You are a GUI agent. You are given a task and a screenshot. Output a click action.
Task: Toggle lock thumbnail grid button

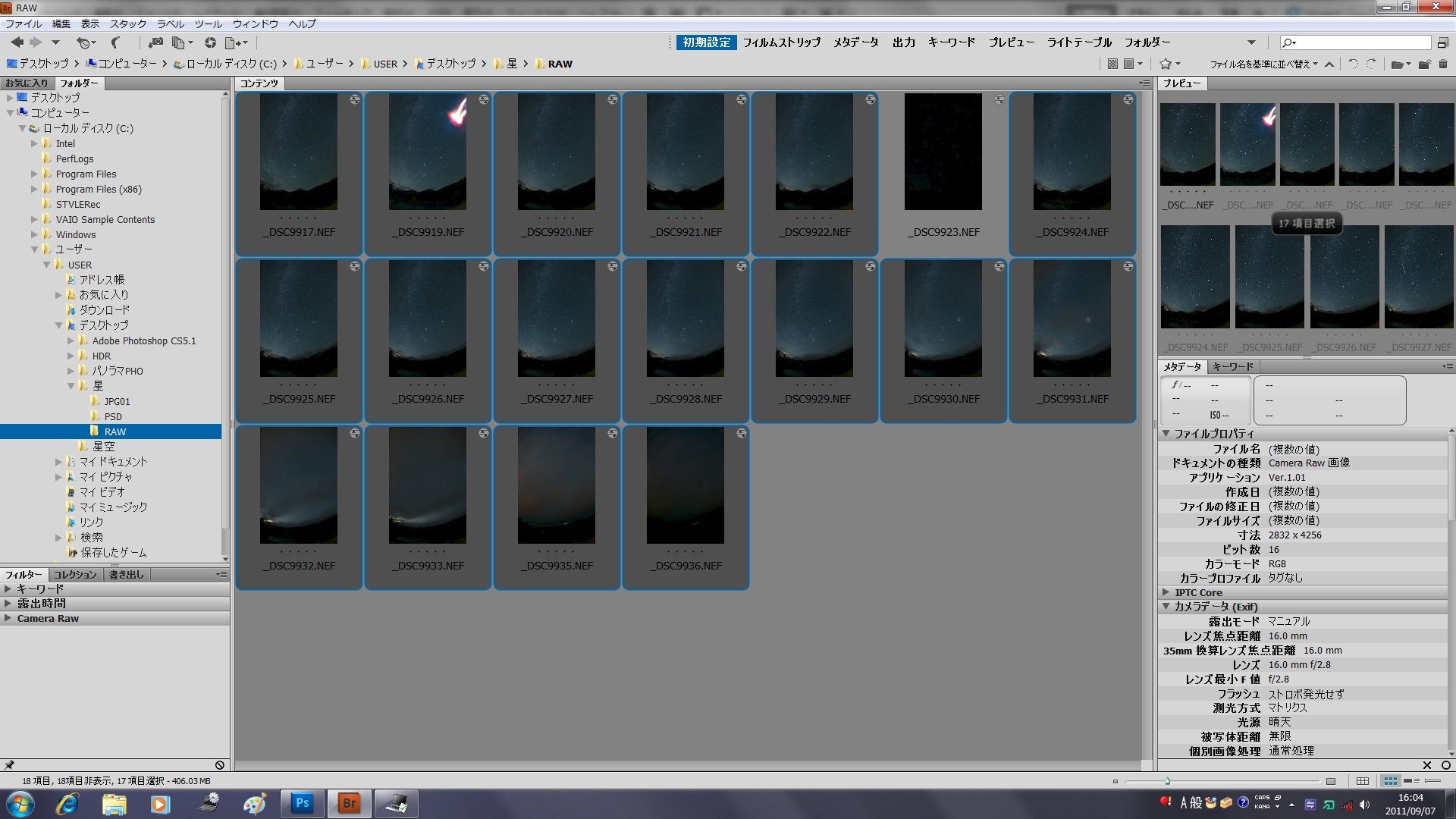1363,781
